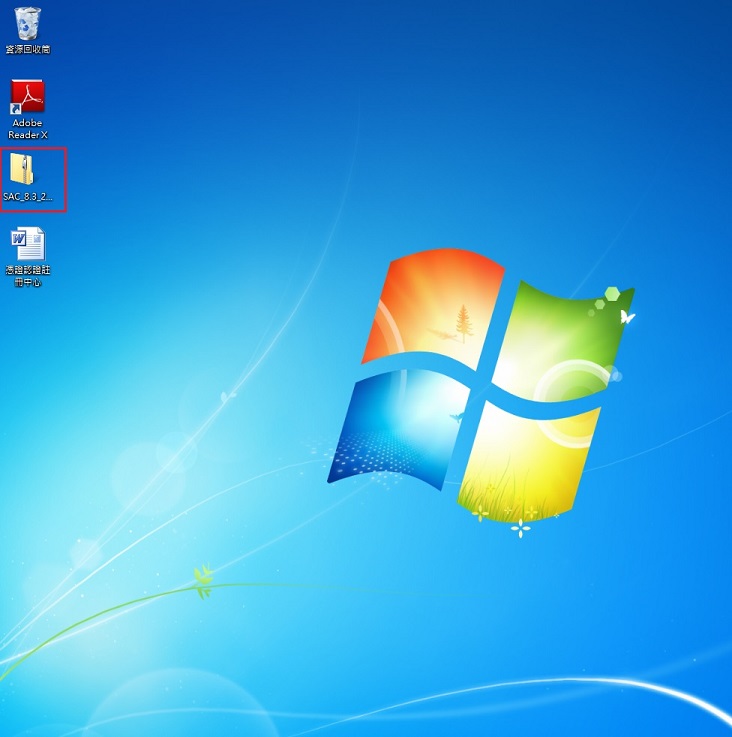Click the blue W badge on Word document icon
The height and width of the screenshot is (737, 732).
[18, 238]
